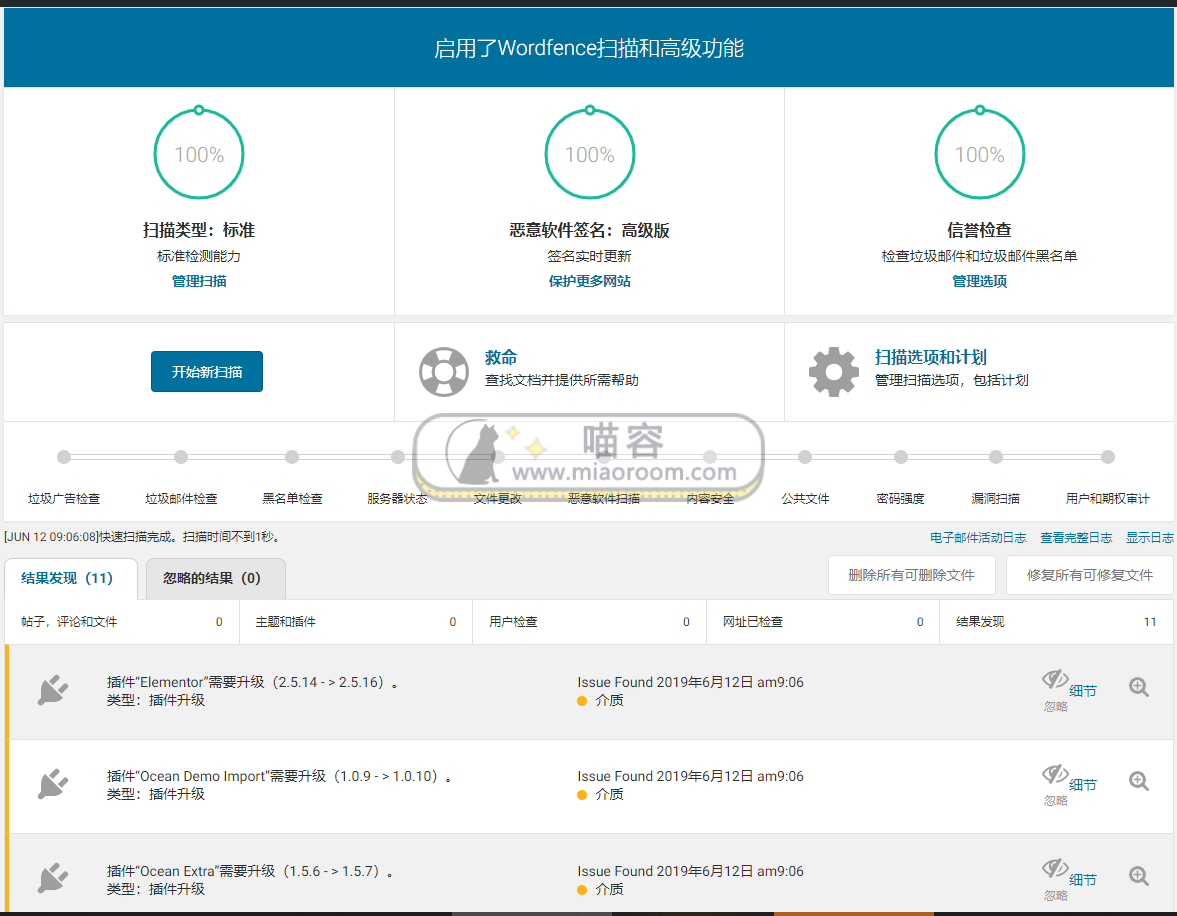Viewport: 1177px width, 916px height.
Task: Click the 标准检测能力 description text
Action: click(x=199, y=256)
